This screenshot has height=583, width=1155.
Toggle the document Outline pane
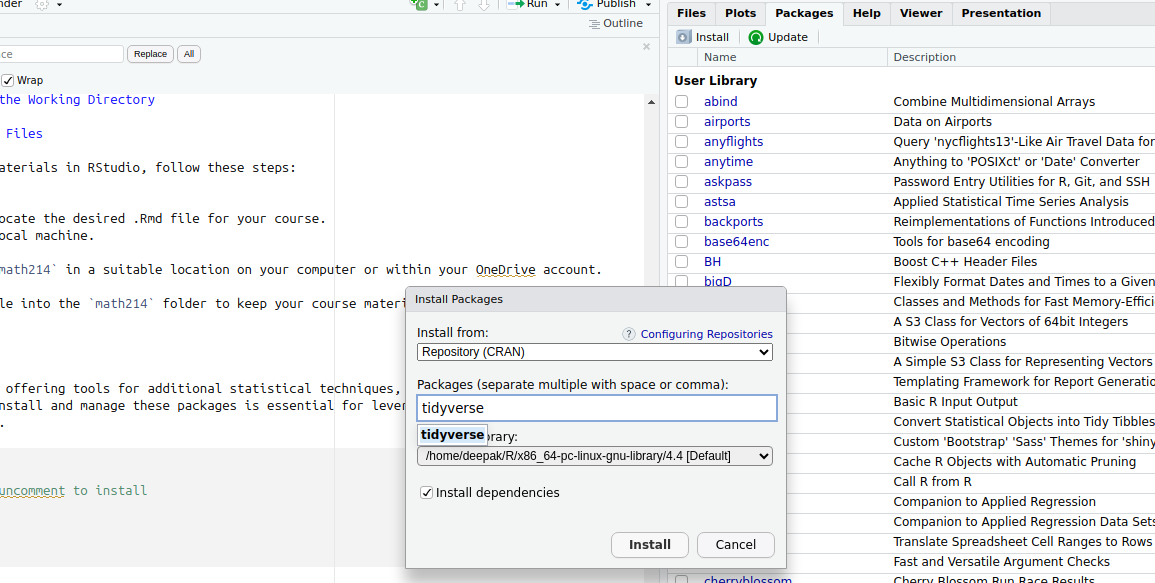615,23
